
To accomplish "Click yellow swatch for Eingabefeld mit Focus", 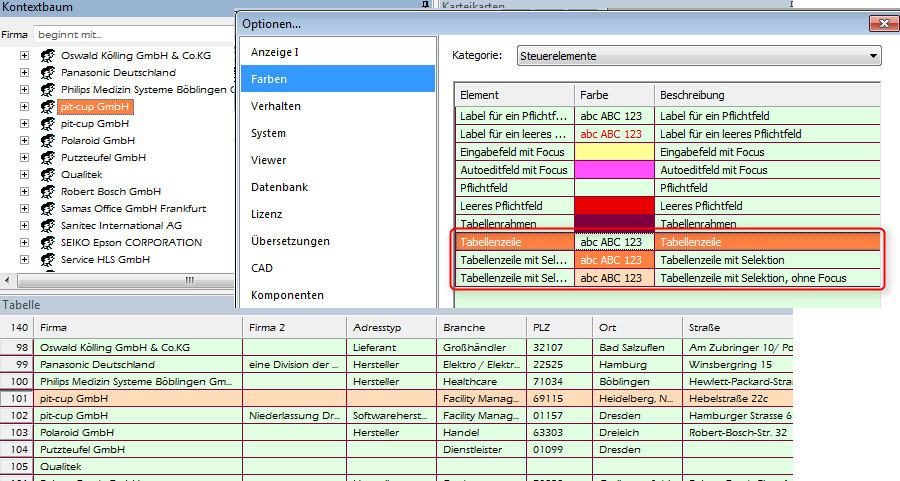I will (614, 152).
